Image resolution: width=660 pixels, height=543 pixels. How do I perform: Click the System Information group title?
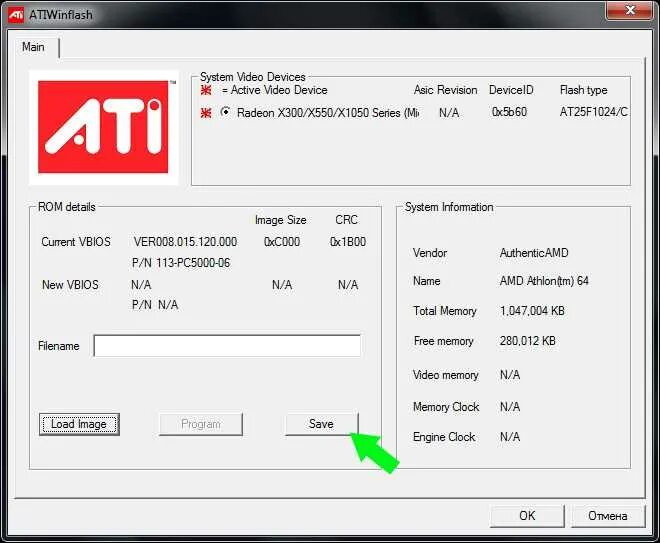click(x=449, y=207)
